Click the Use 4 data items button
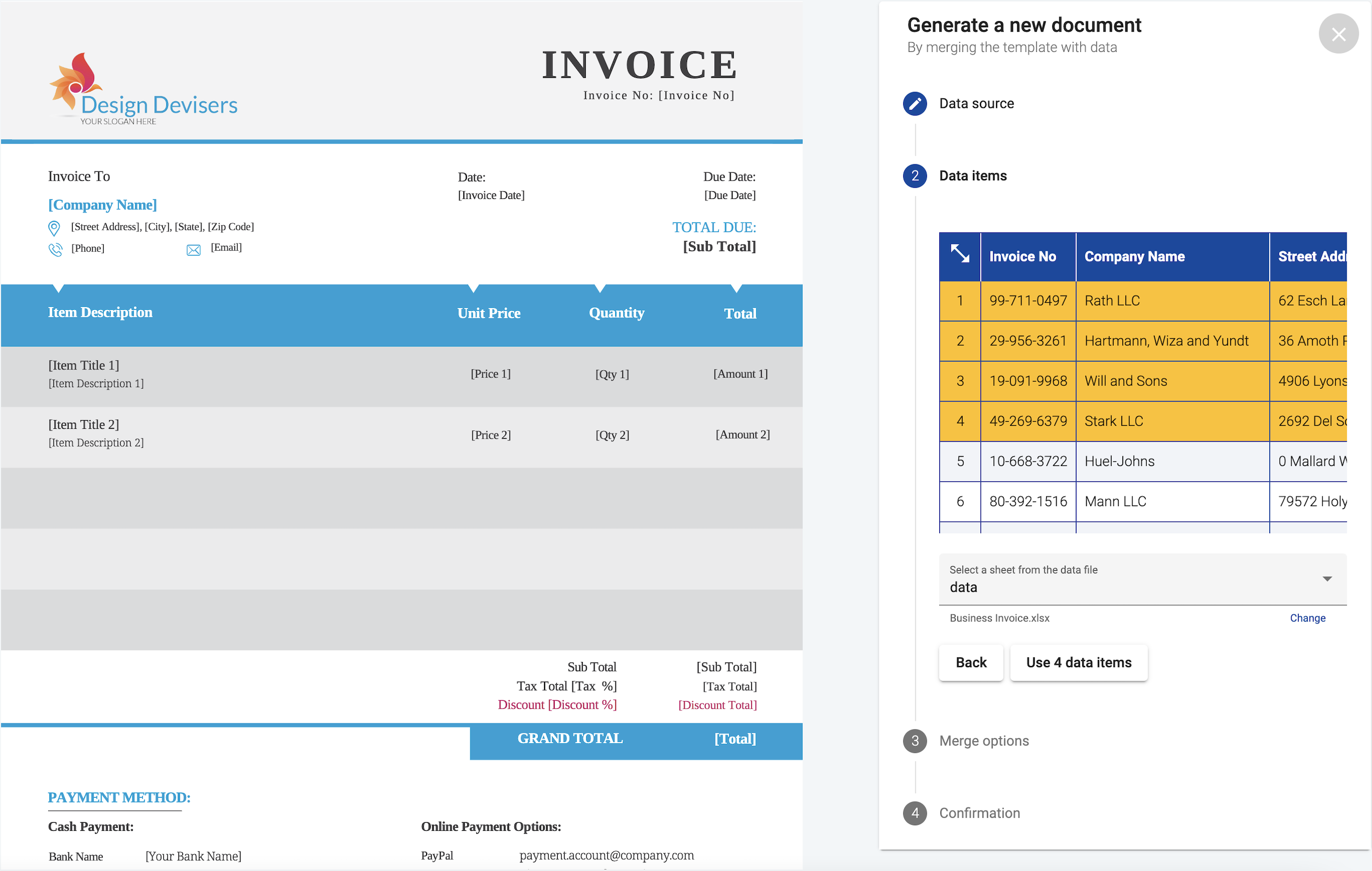Screen dimensions: 1372x871 tap(1079, 662)
